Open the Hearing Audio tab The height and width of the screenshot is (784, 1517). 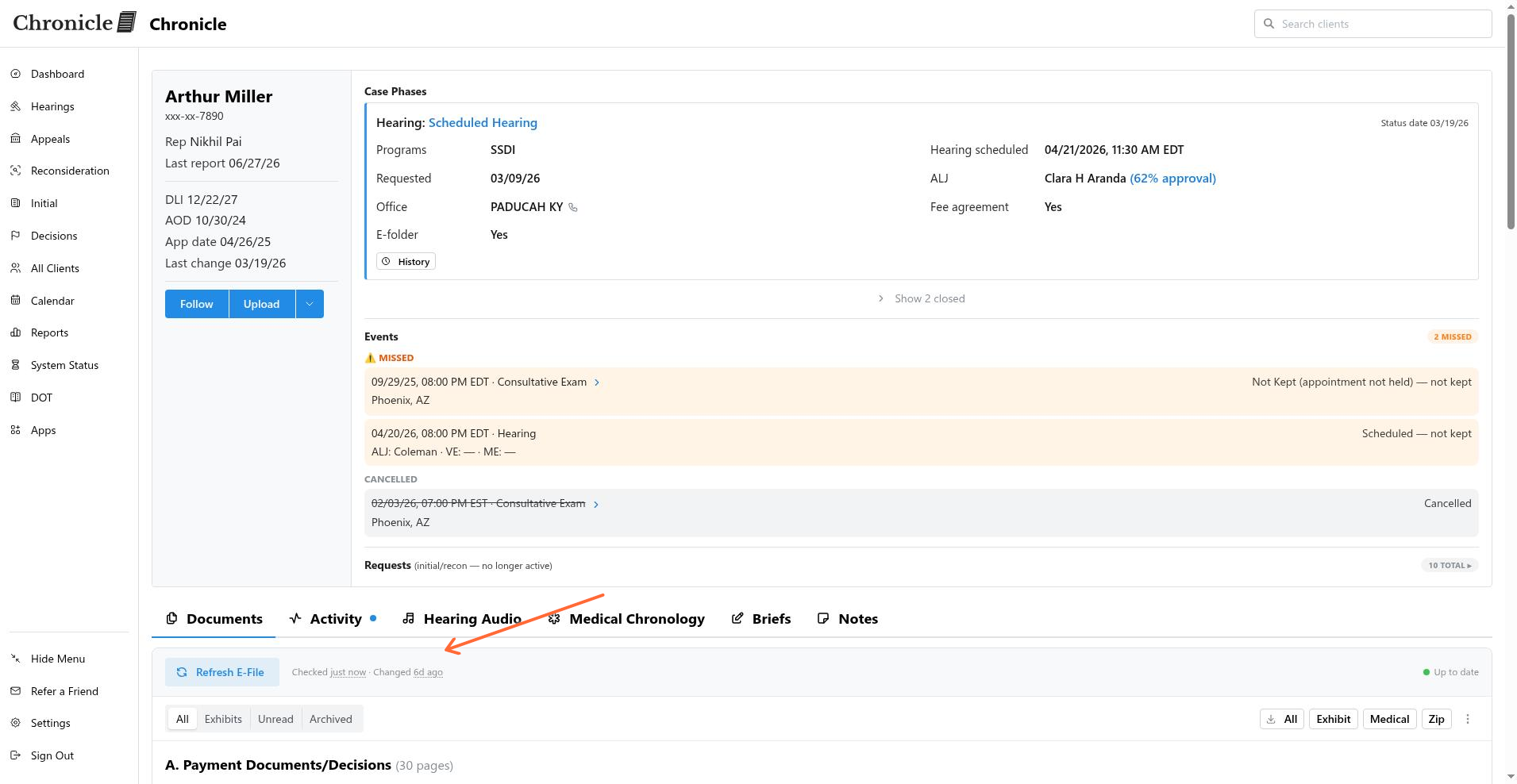(461, 619)
